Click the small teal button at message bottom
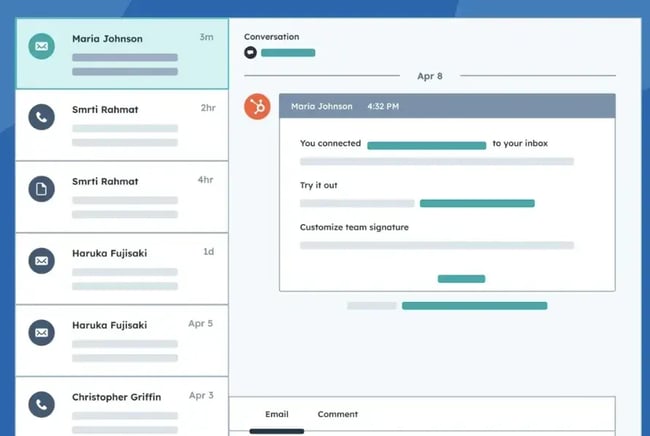Image resolution: width=650 pixels, height=436 pixels. click(461, 279)
